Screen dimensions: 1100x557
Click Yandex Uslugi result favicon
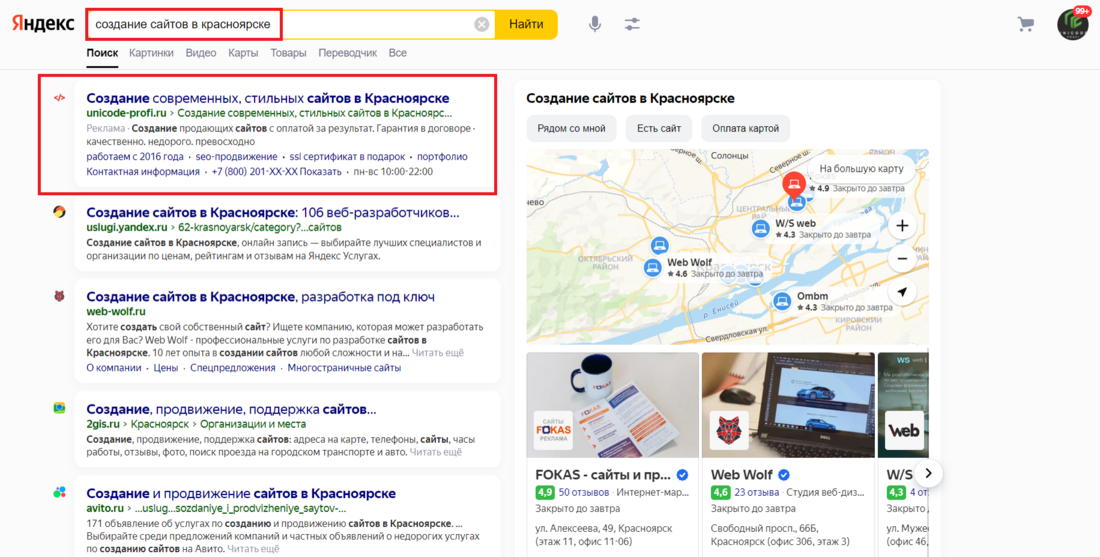(x=59, y=212)
